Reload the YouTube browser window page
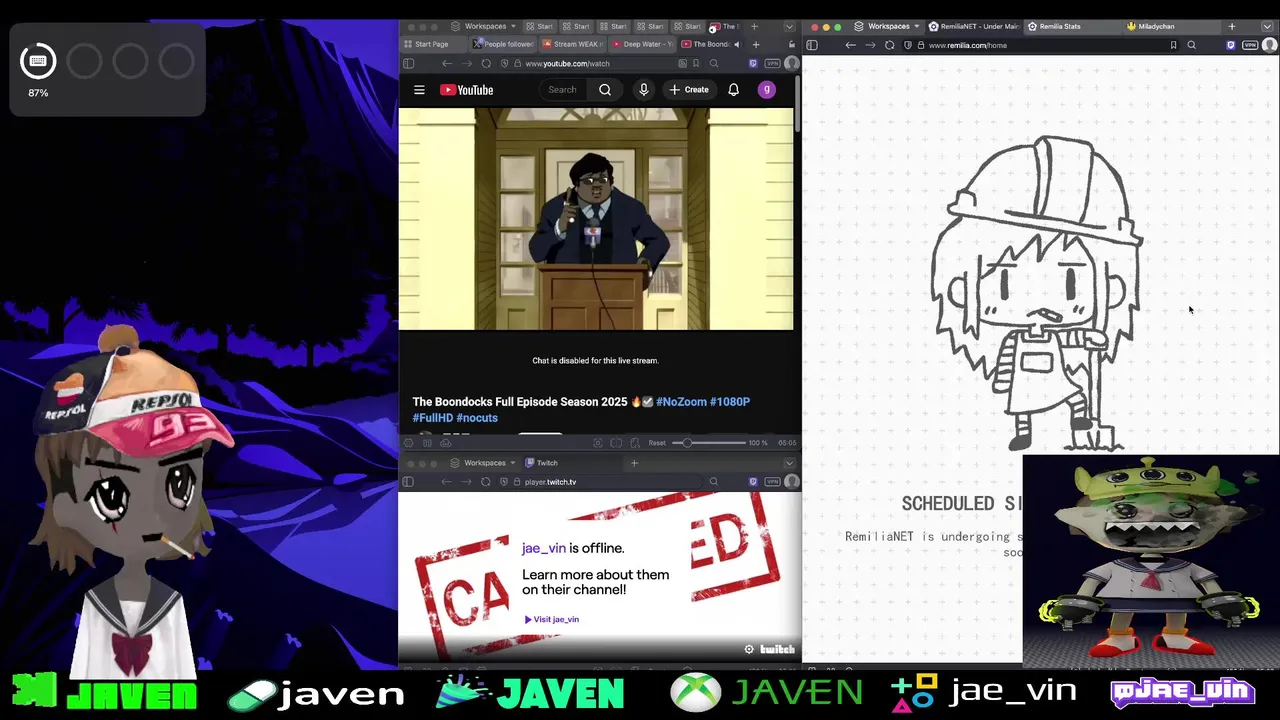1280x720 pixels. [x=486, y=63]
